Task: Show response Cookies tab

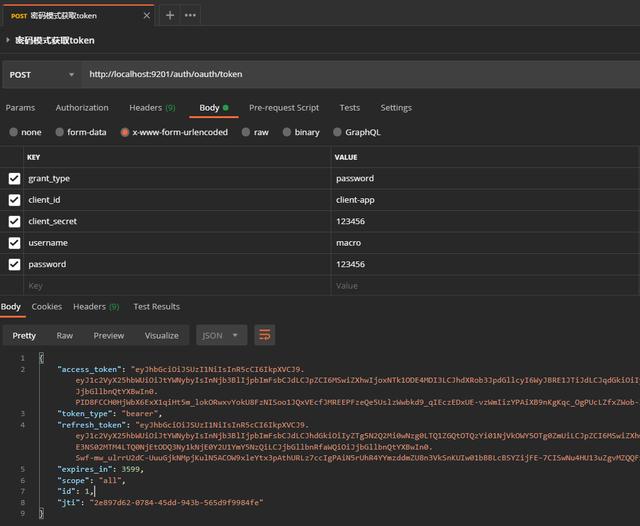Action: 46,307
